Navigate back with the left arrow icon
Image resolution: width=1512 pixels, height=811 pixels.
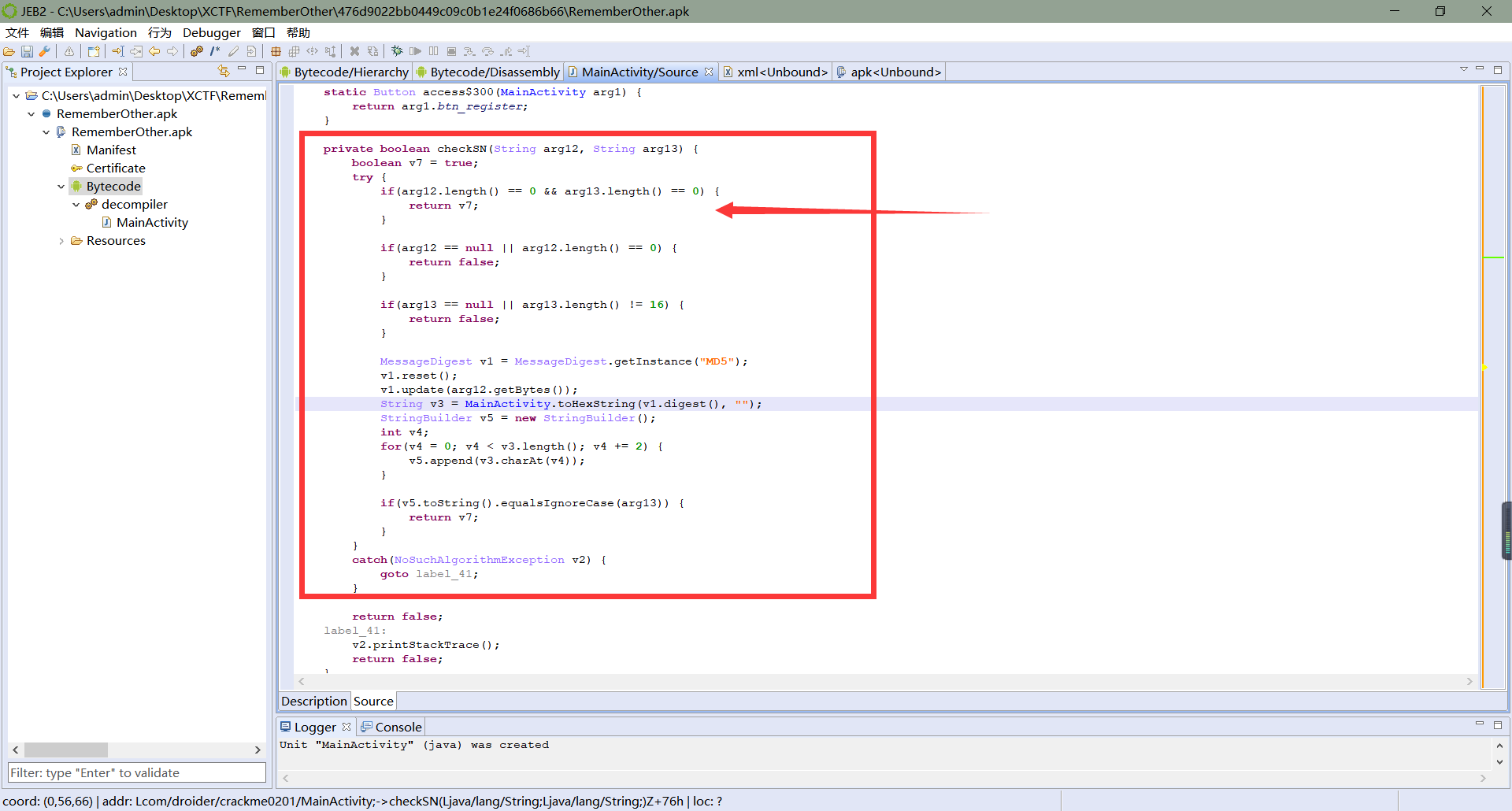coord(154,51)
